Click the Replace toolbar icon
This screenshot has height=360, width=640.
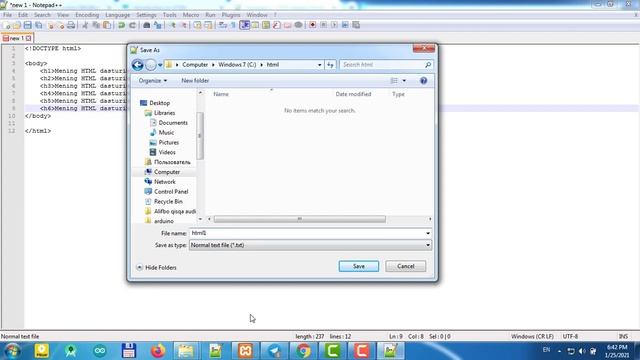(158, 25)
